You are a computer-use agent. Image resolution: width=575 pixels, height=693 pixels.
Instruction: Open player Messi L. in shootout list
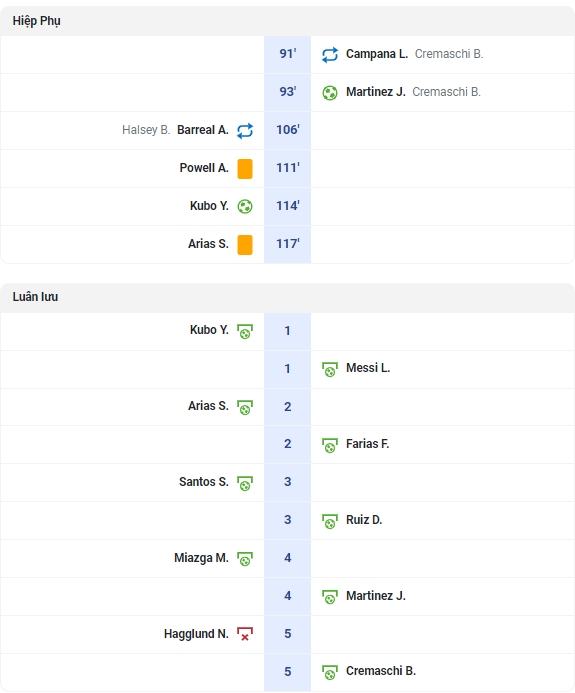tap(368, 368)
